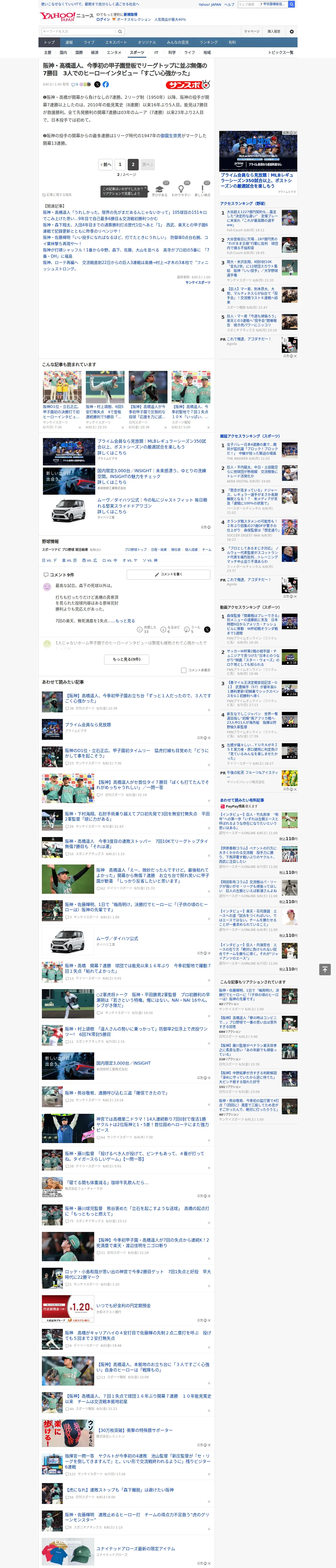
Task: Share the article on Facebook
Action: [105, 85]
